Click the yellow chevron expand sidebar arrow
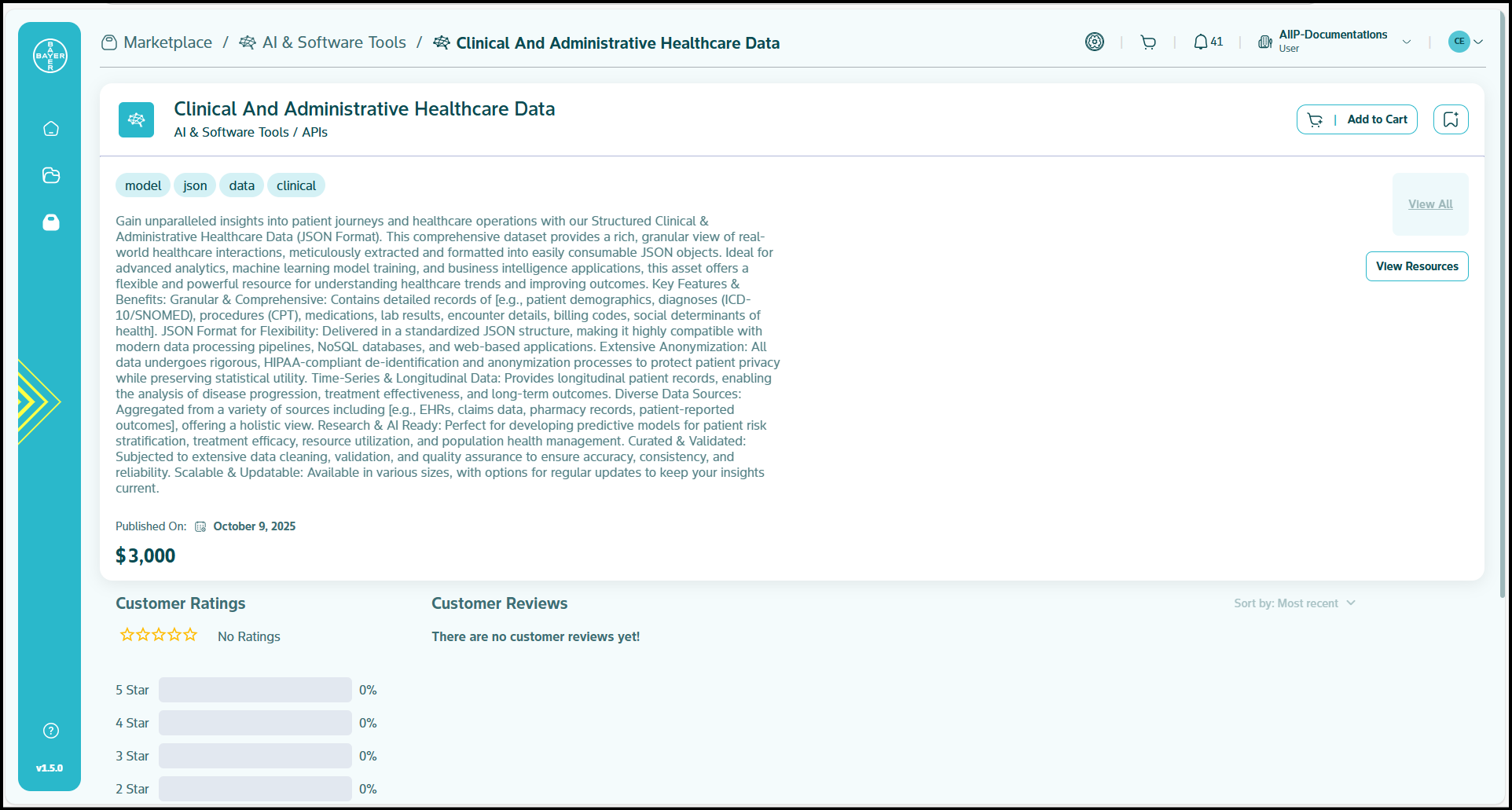1512x810 pixels. (x=37, y=401)
